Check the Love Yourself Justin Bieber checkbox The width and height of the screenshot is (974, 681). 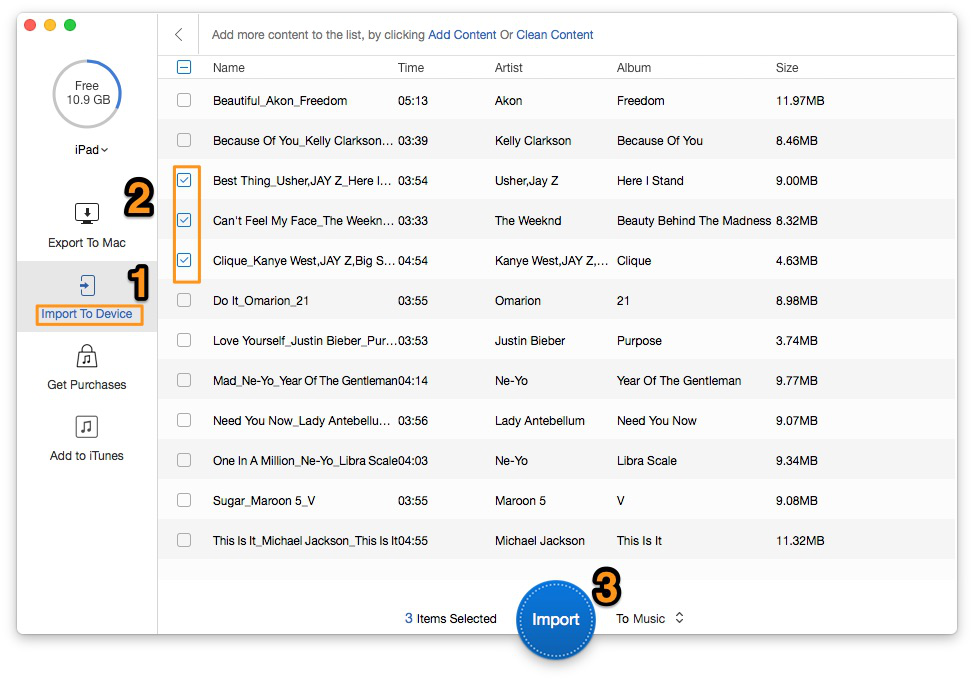184,340
